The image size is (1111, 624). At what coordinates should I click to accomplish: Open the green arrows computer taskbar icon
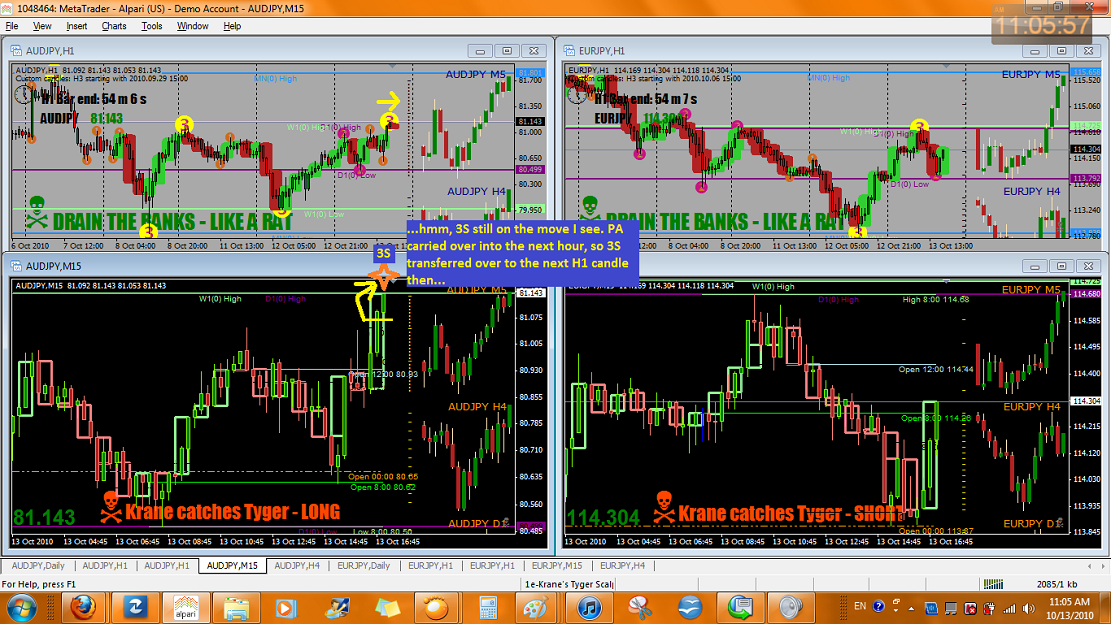click(x=740, y=608)
